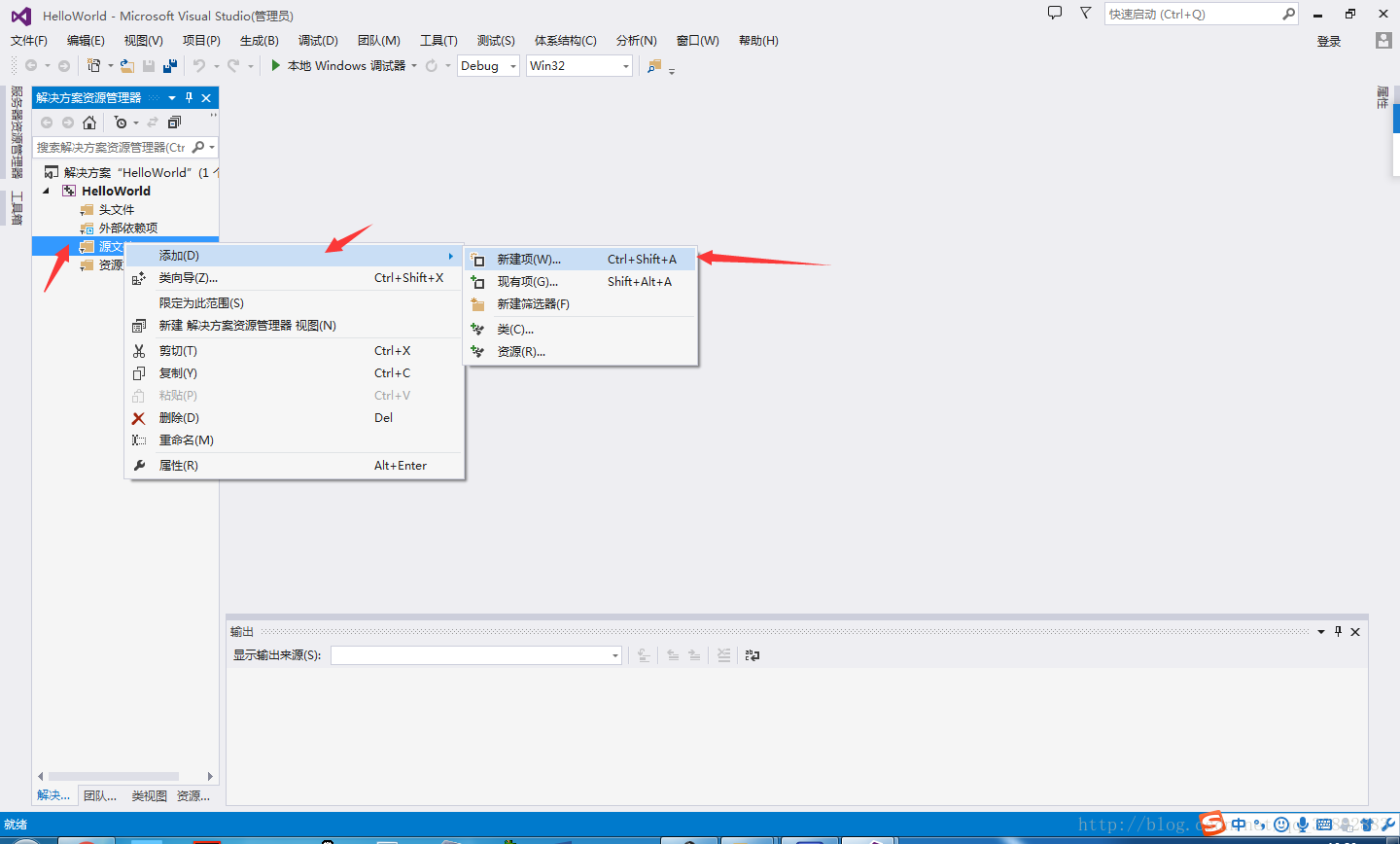Screen dimensions: 1400x844
Task: Pin the Solution Explorer panel
Action: point(190,97)
